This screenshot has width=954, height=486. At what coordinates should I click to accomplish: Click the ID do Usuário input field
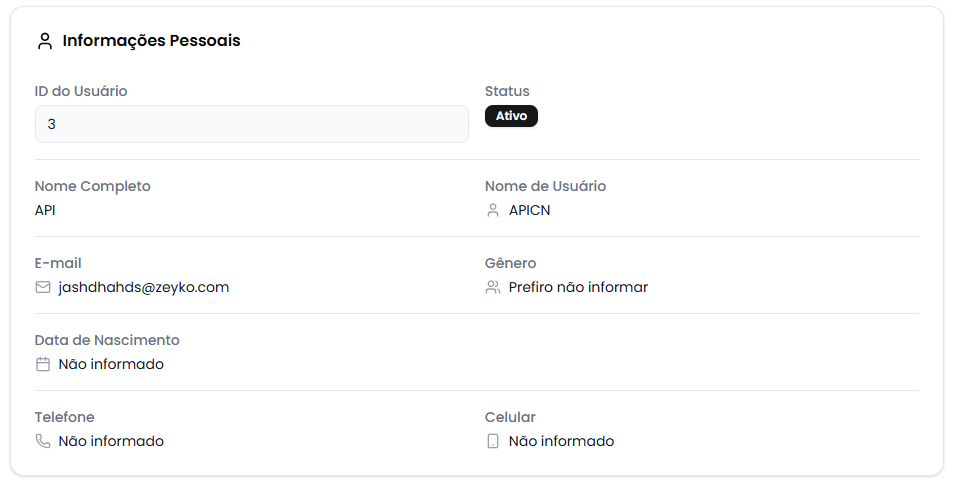pos(251,124)
